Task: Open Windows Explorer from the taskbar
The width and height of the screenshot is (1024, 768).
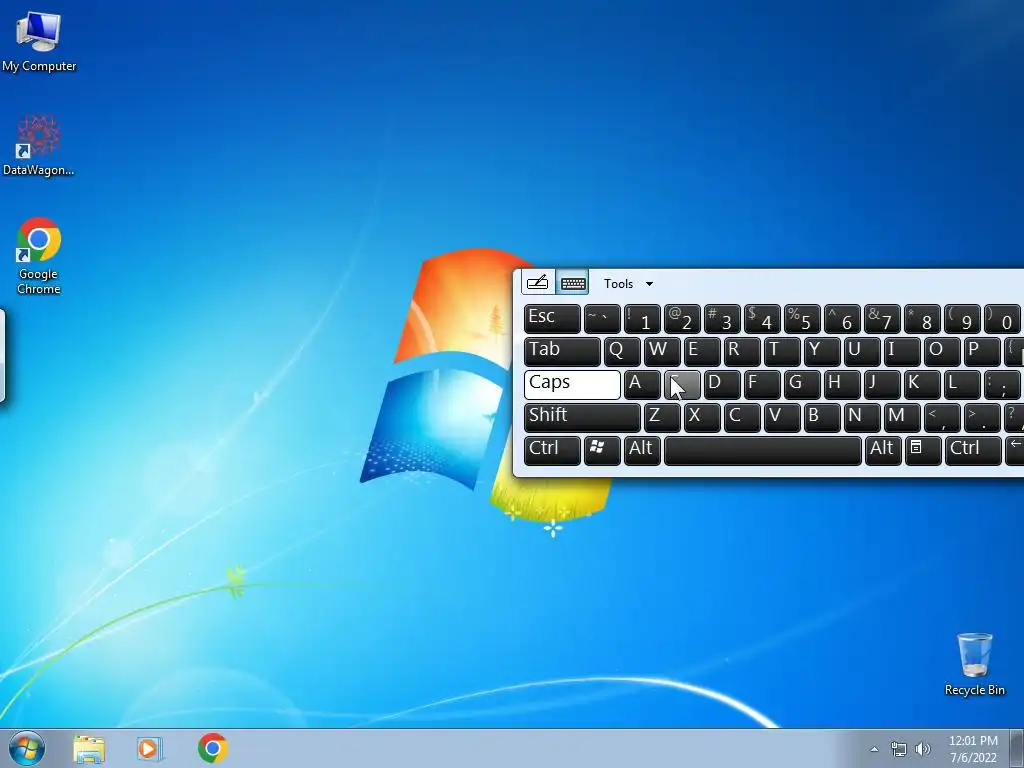Action: 89,749
